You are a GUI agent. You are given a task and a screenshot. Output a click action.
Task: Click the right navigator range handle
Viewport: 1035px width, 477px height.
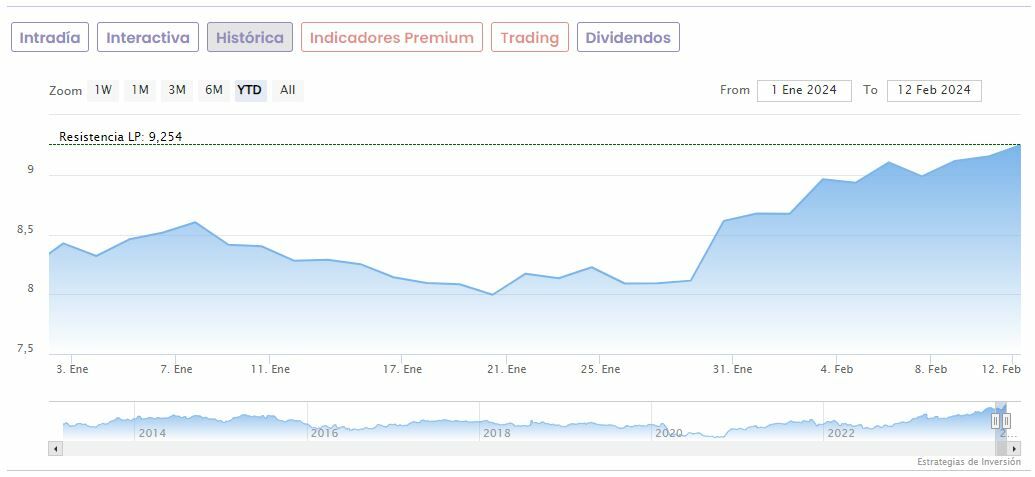(x=1006, y=421)
